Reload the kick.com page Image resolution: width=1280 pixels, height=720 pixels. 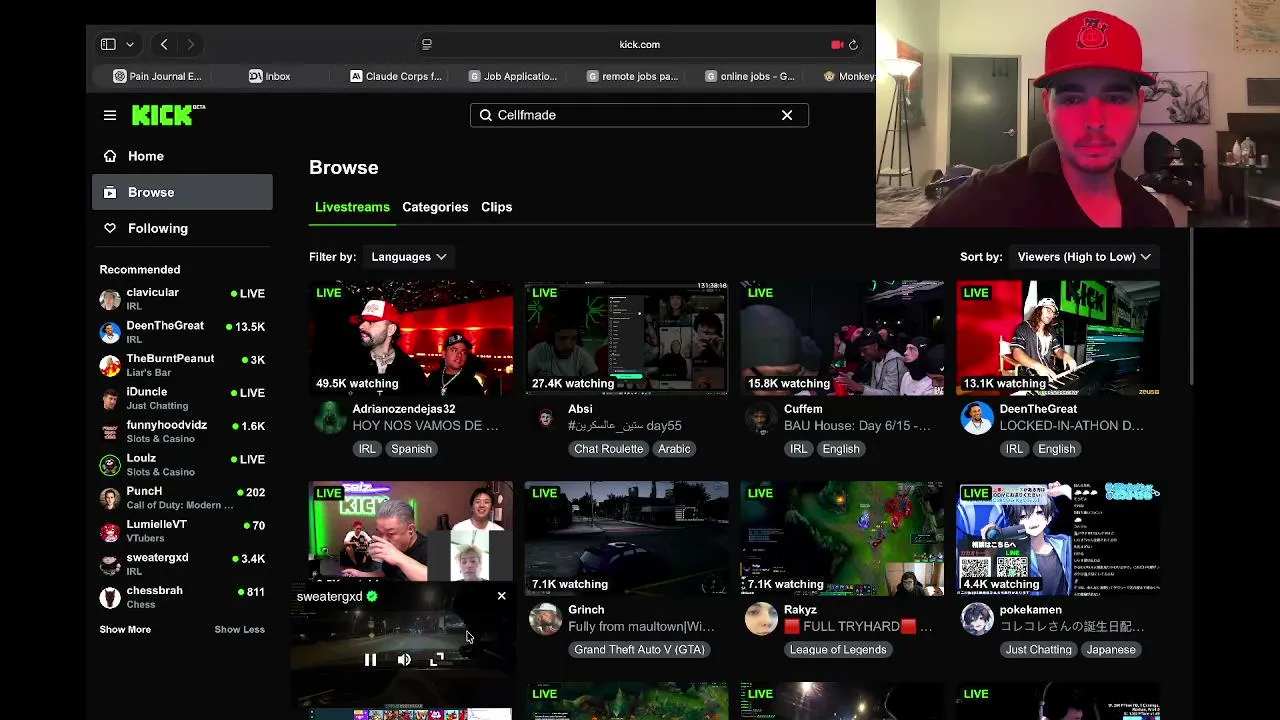(853, 44)
